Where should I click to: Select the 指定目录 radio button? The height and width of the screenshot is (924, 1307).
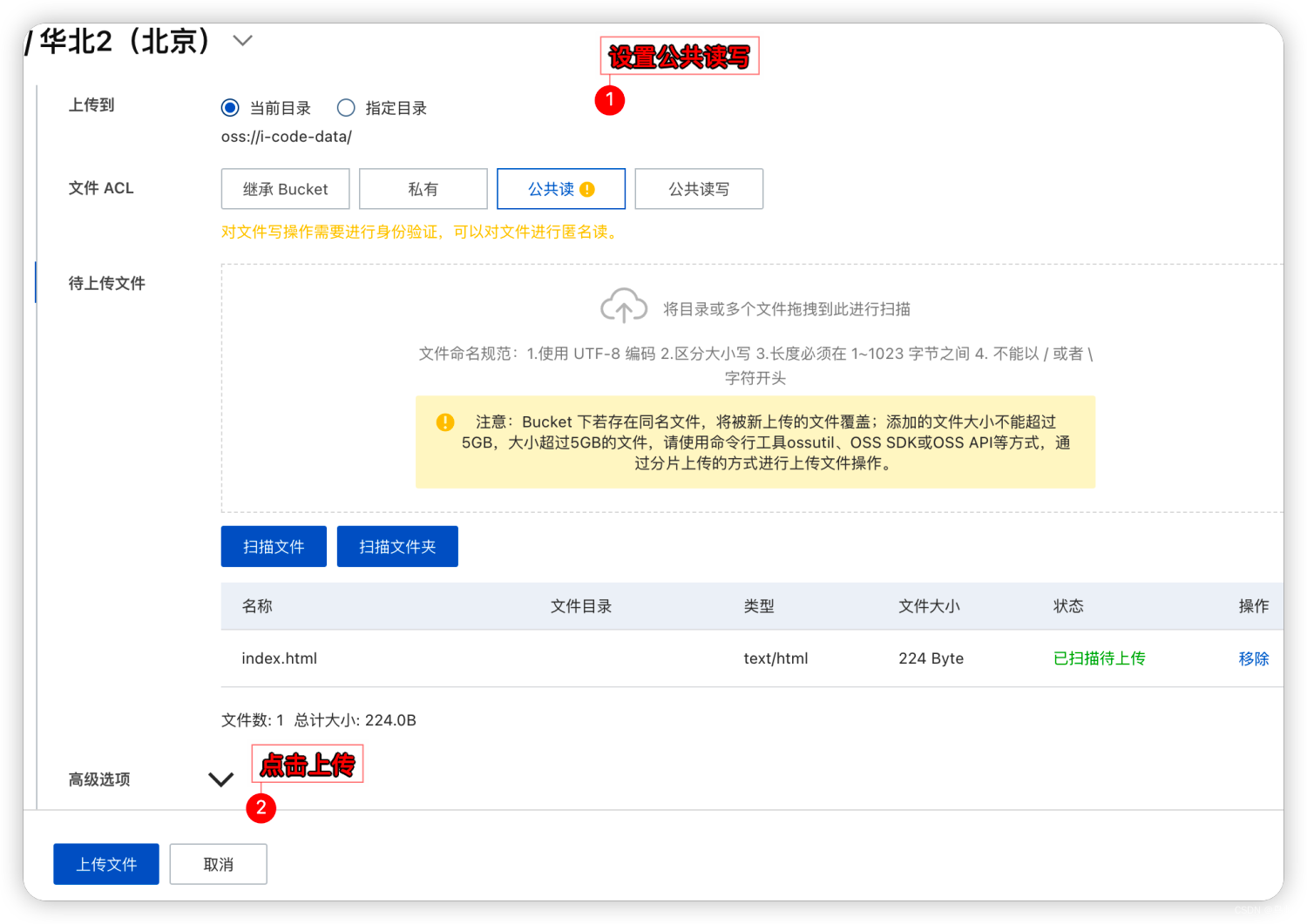click(346, 108)
